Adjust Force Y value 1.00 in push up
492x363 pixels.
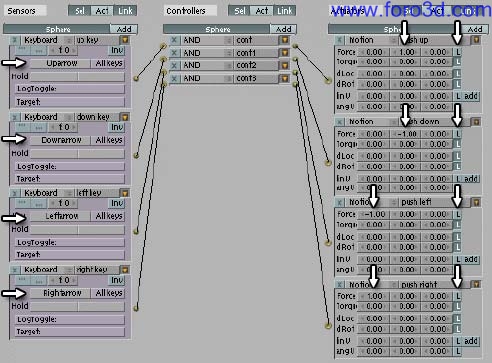[x=406, y=52]
